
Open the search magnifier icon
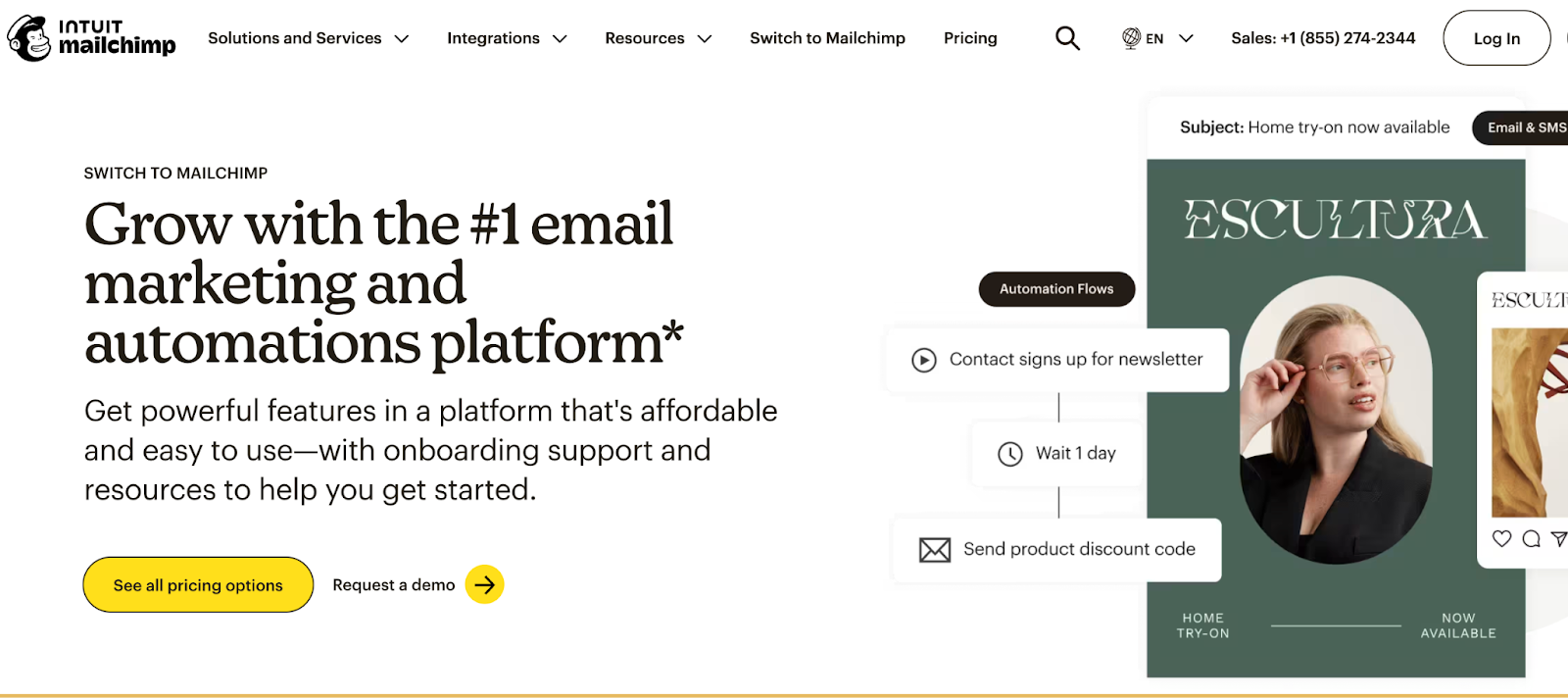click(x=1066, y=37)
